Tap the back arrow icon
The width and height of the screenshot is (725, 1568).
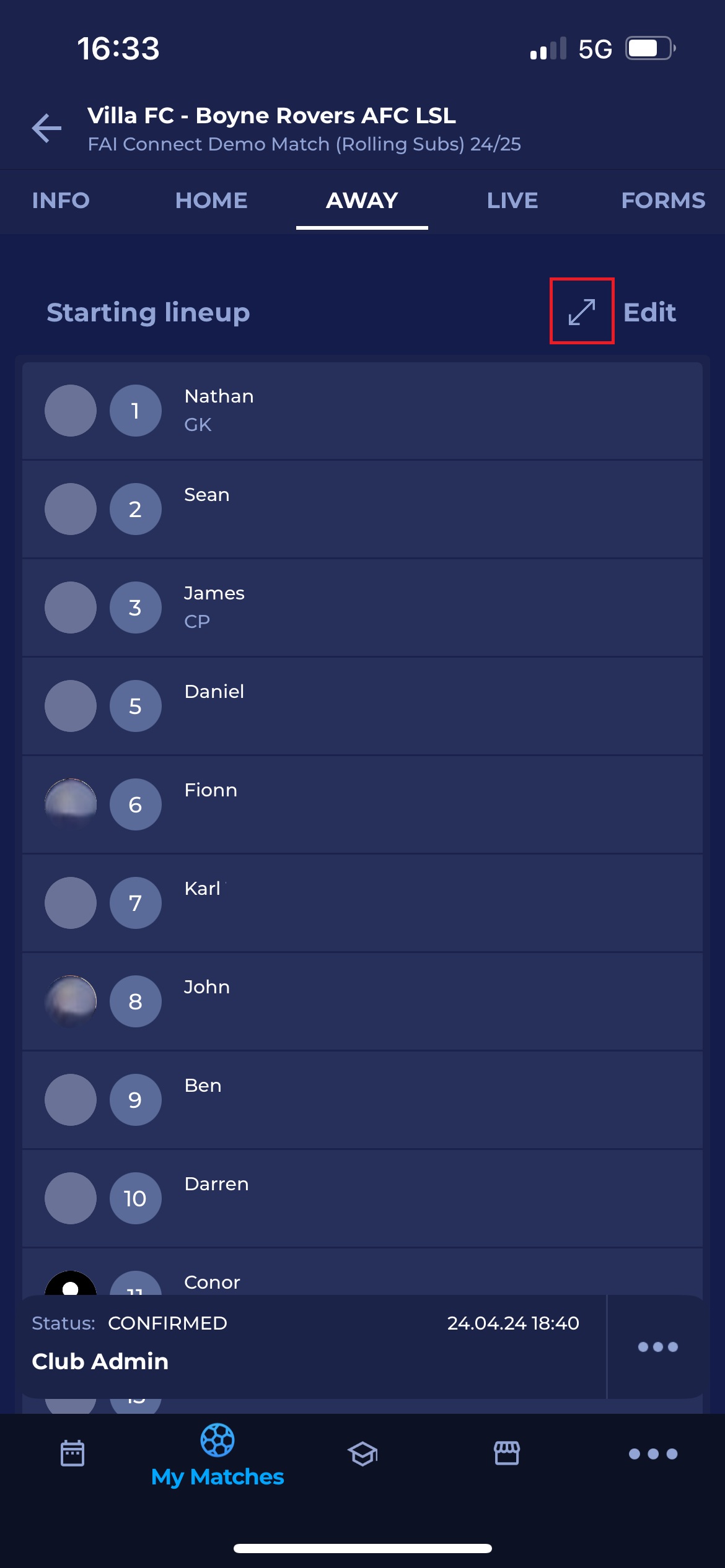click(x=47, y=128)
